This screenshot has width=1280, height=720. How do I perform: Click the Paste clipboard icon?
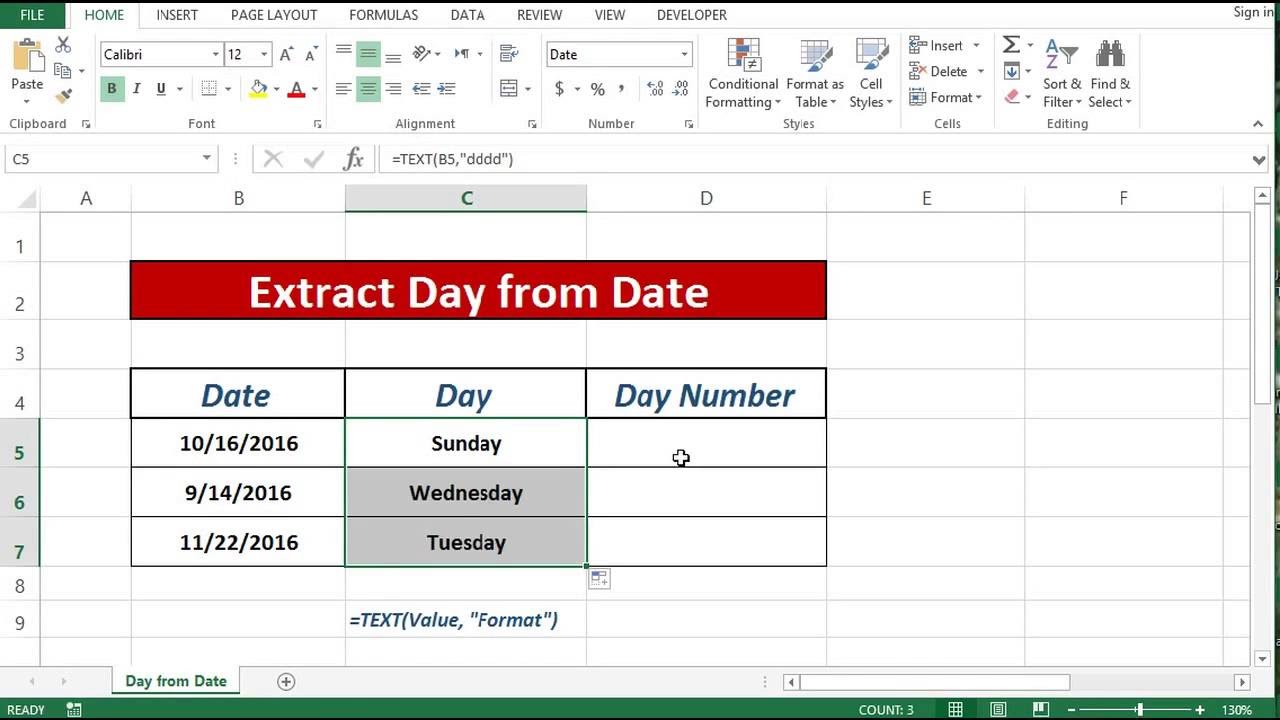(x=27, y=57)
